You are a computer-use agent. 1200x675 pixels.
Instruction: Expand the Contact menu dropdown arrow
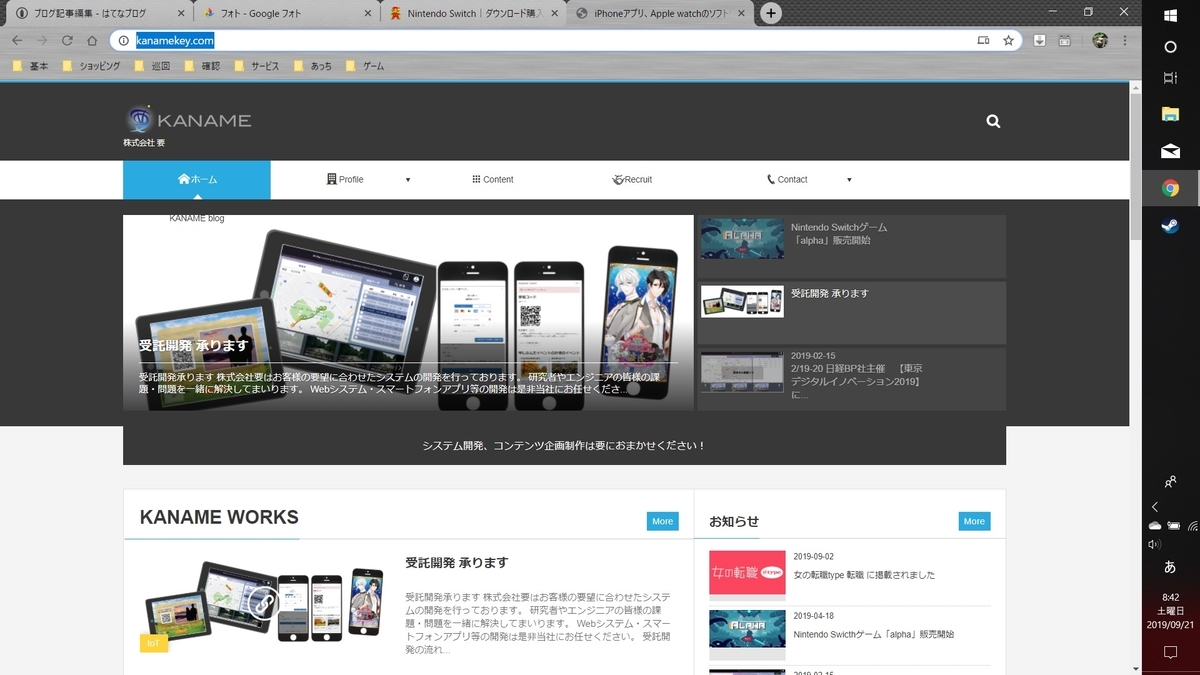[x=849, y=180]
